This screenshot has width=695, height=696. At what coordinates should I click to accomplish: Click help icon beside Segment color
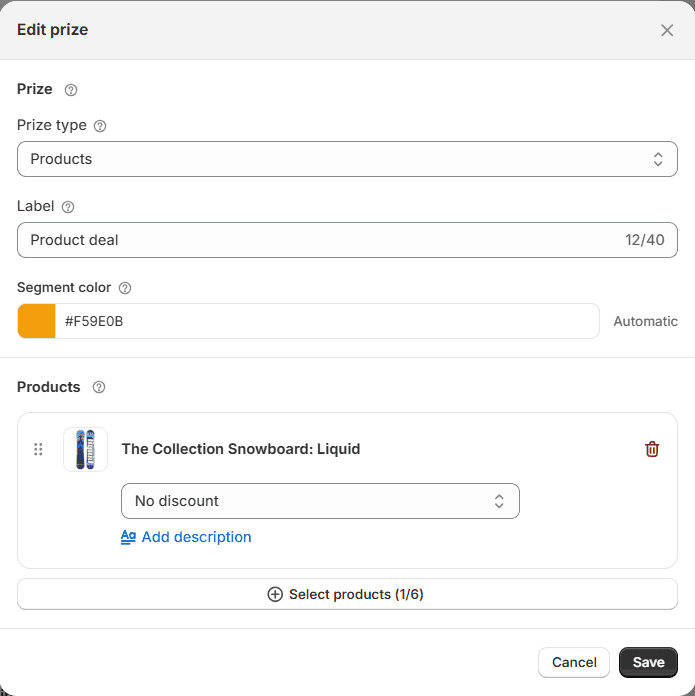(x=125, y=288)
